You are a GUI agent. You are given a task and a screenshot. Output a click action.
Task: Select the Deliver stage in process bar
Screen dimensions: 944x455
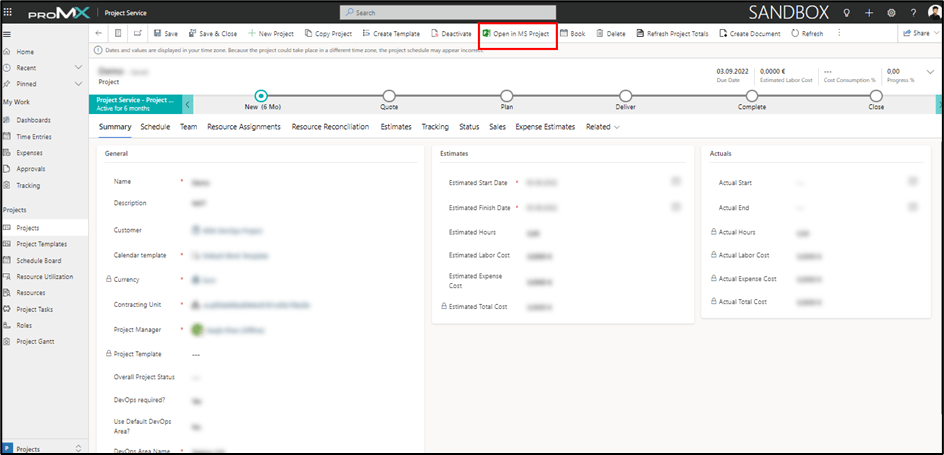tap(625, 95)
